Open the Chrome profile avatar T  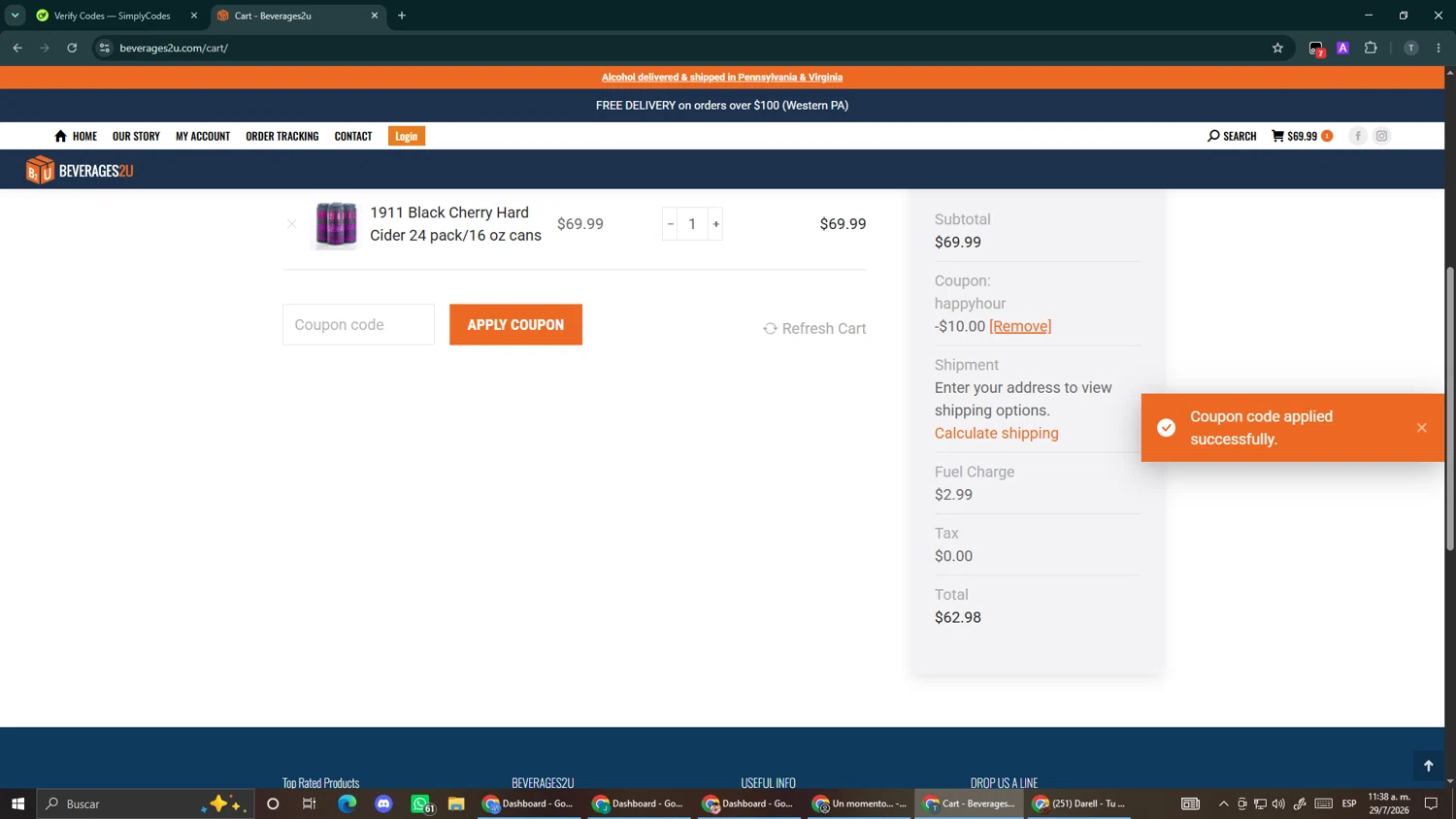(1410, 48)
